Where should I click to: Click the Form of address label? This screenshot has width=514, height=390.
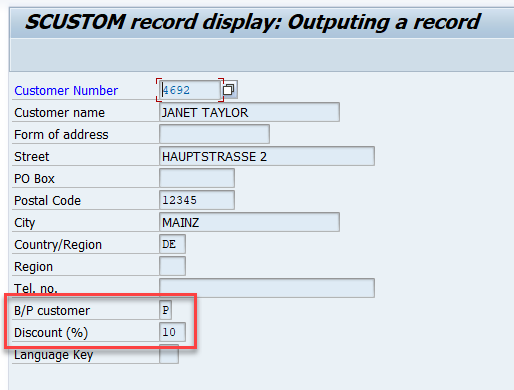point(61,135)
